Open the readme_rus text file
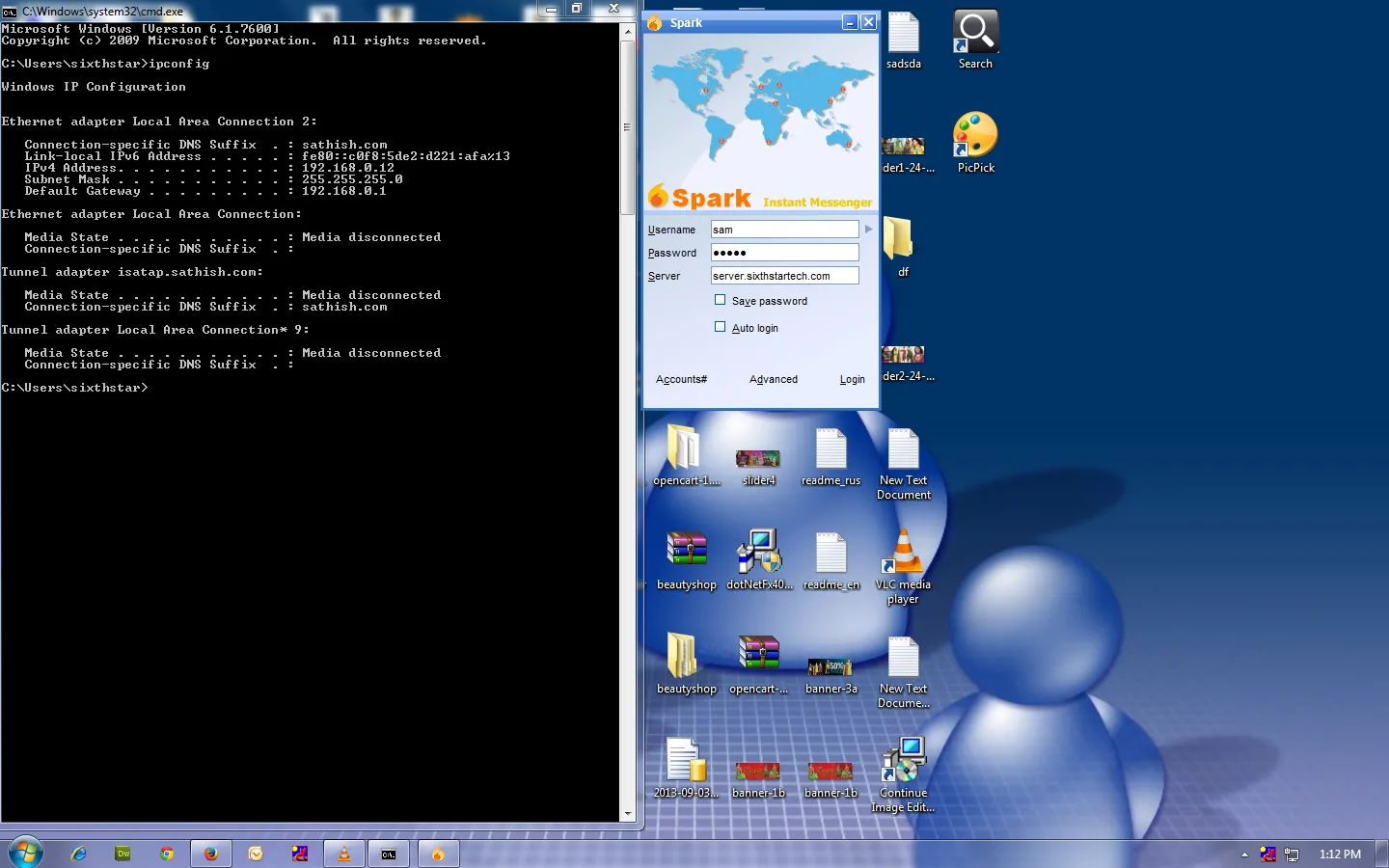This screenshot has width=1389, height=868. click(831, 448)
